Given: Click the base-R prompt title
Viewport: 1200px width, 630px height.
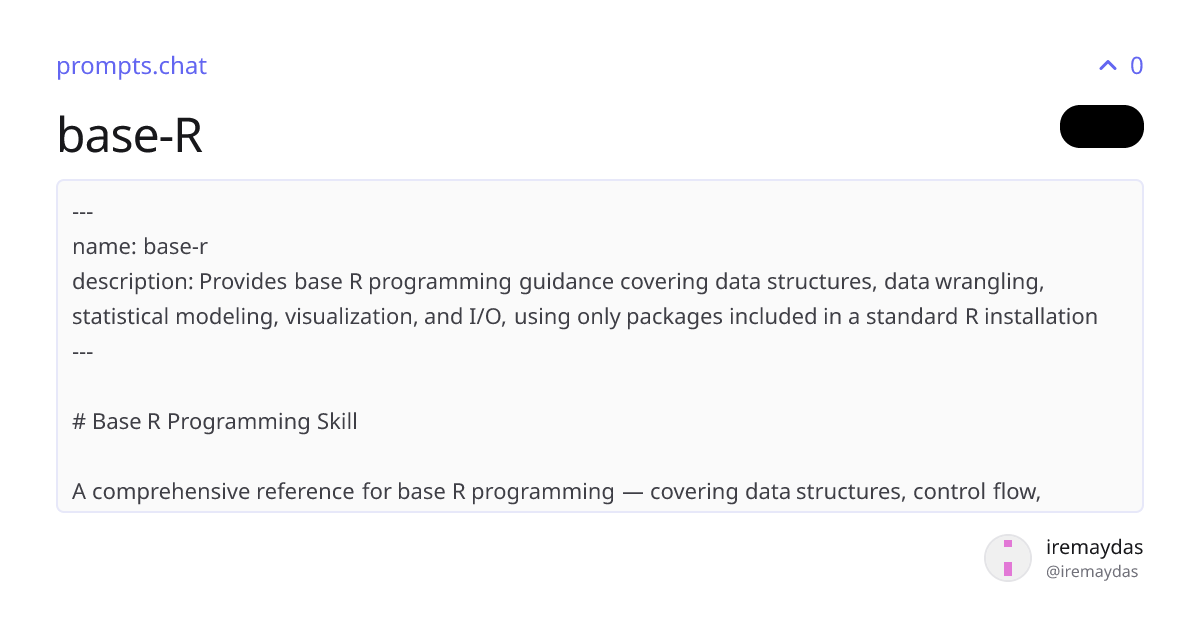Looking at the screenshot, I should (x=130, y=134).
